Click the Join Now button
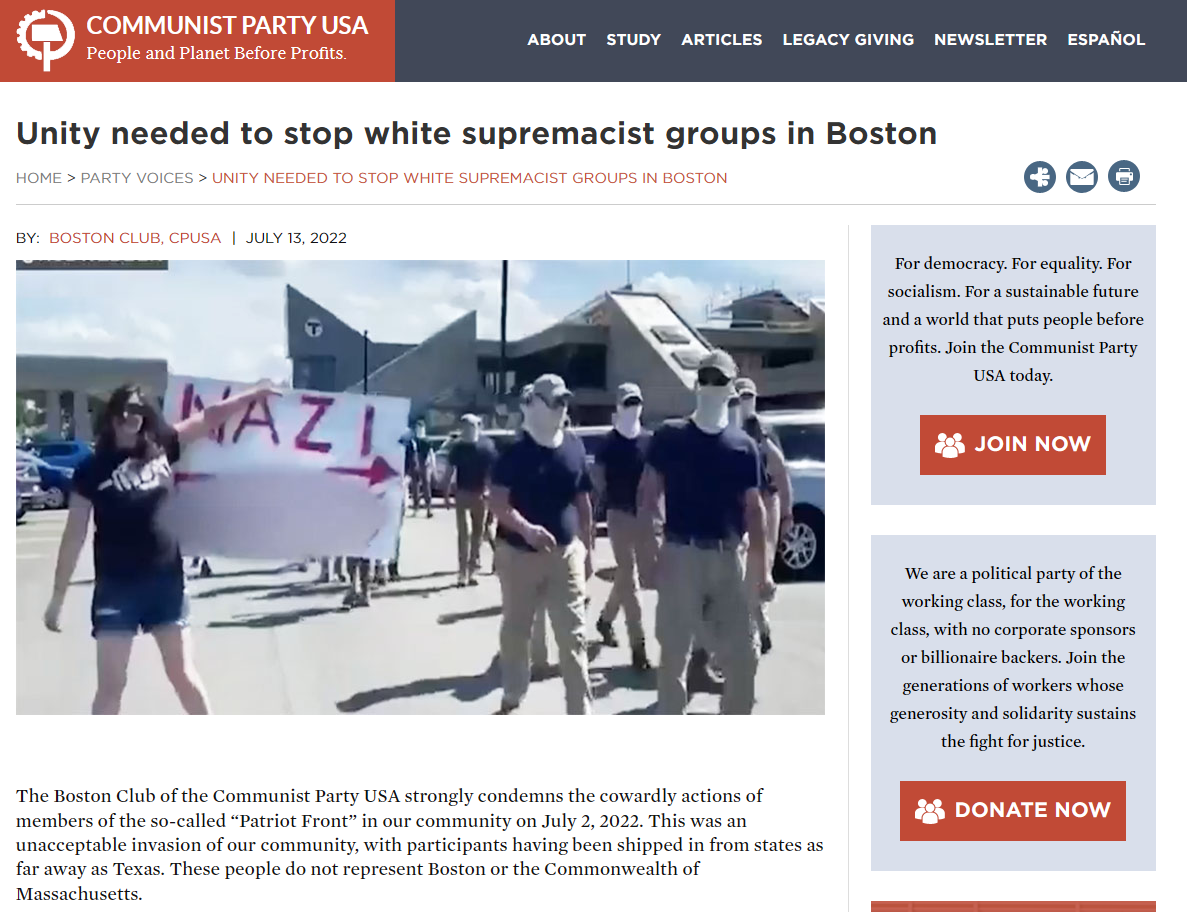Viewport: 1187px width, 912px height. click(1012, 444)
